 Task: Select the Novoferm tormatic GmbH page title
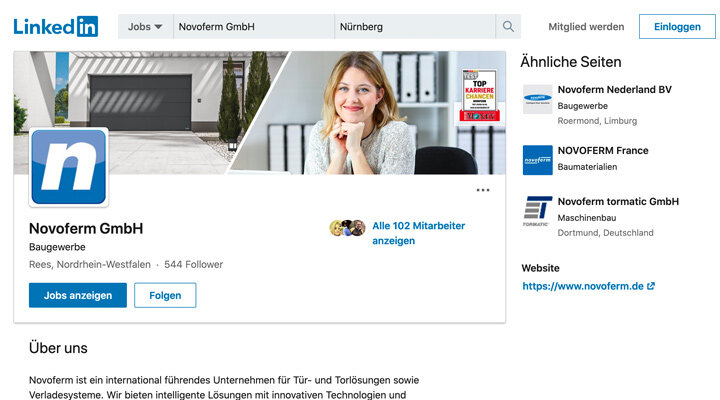click(618, 202)
